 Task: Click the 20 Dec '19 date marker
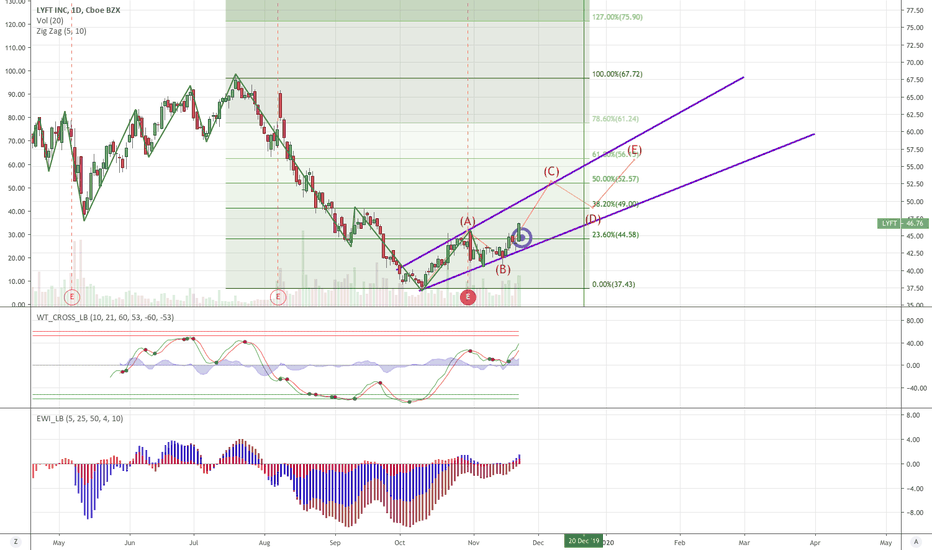click(583, 540)
